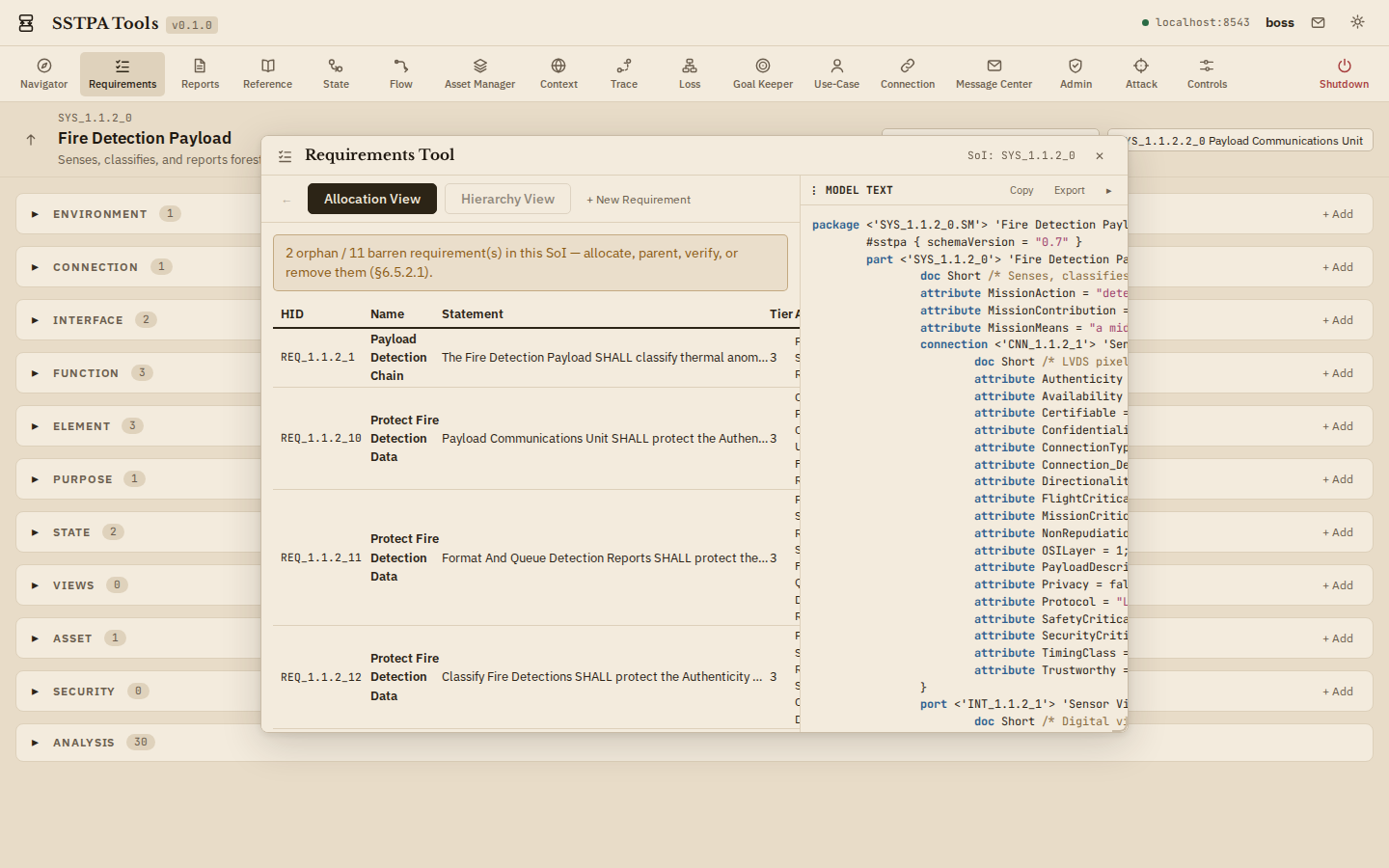
Task: Open the Model Text options dots menu
Action: (814, 190)
